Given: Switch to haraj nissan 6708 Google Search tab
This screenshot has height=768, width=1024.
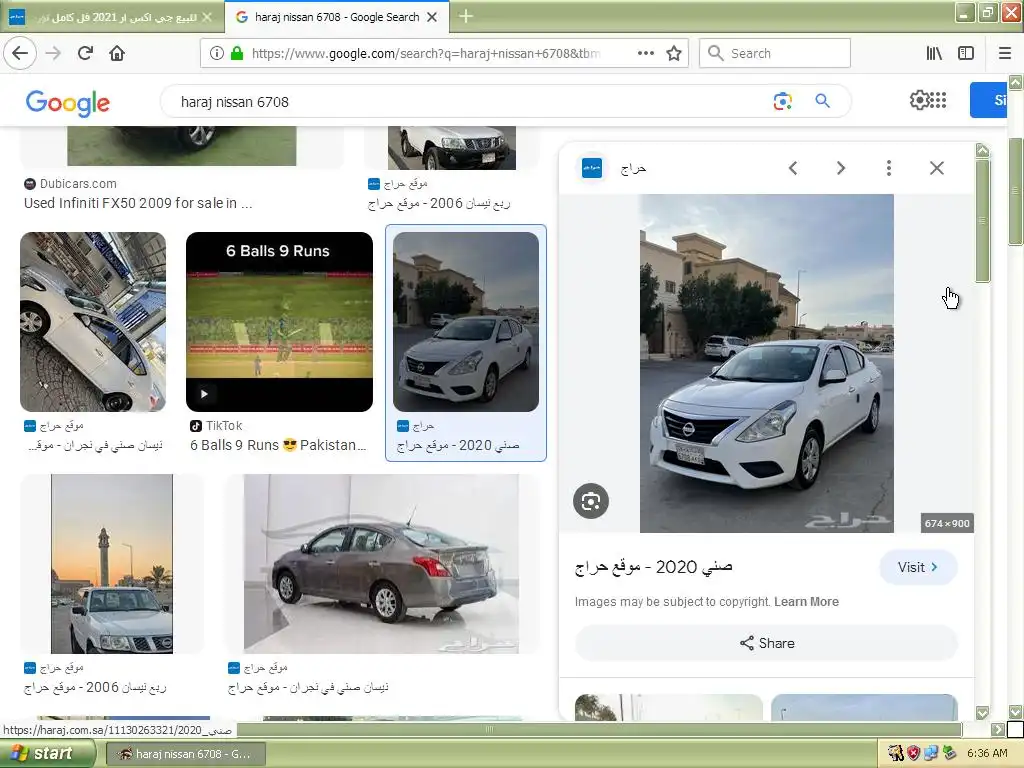Looking at the screenshot, I should (336, 17).
